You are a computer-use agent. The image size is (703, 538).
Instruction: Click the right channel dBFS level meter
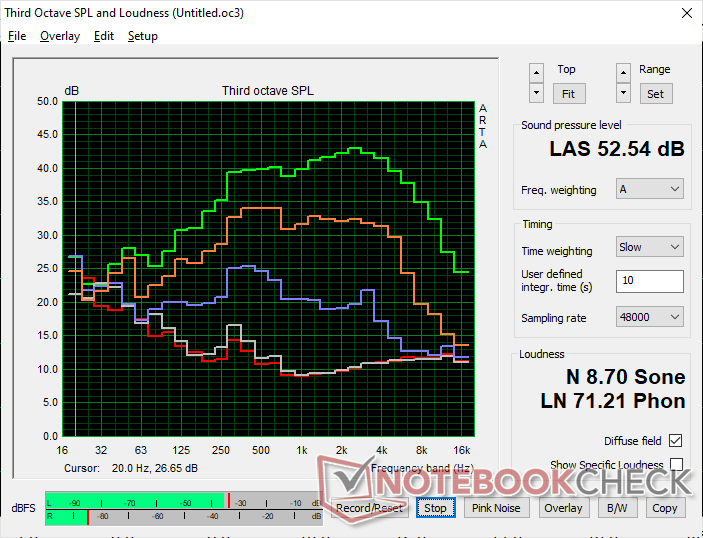pos(183,517)
